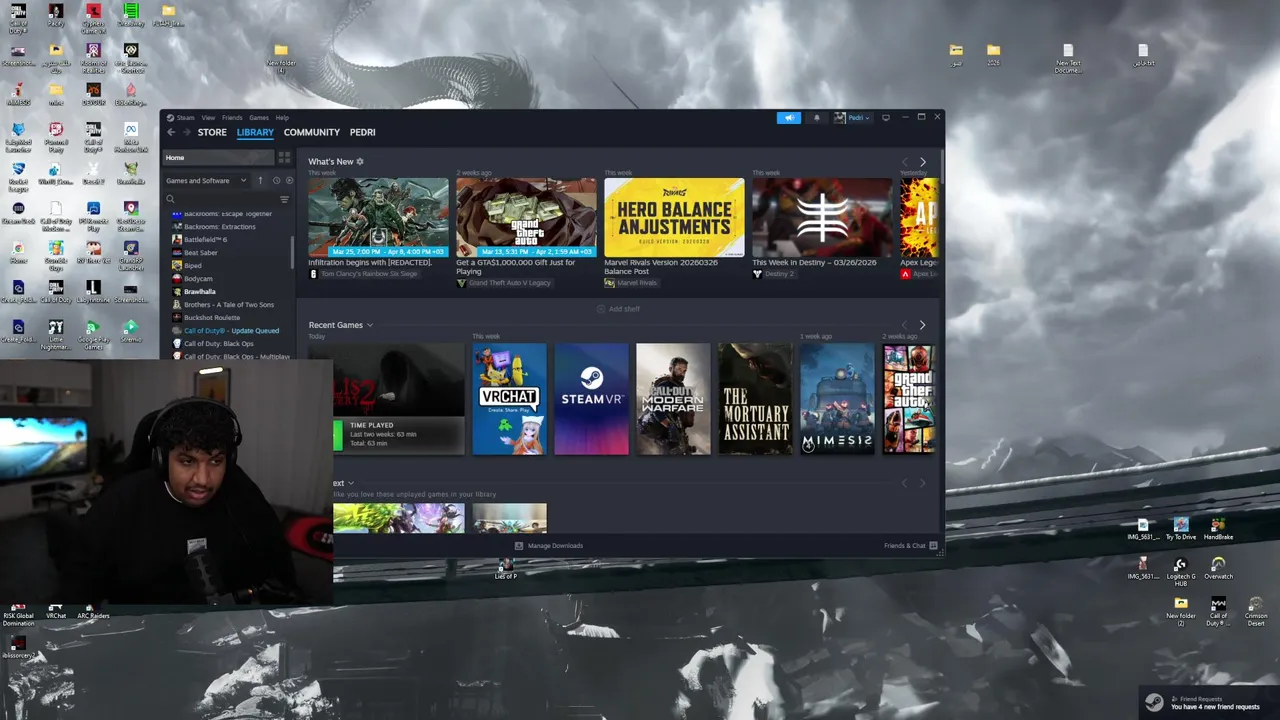
Task: Click the Add shelf button
Action: tap(618, 309)
